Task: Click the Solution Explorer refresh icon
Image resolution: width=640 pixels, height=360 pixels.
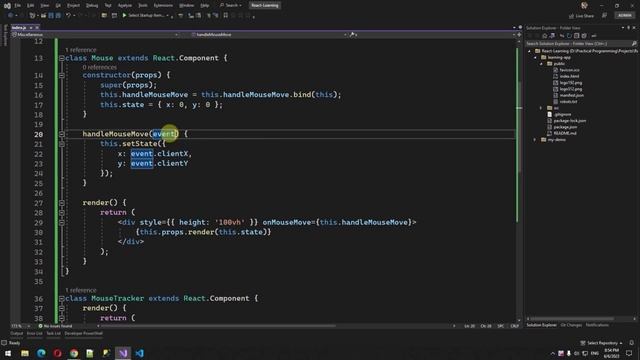Action: [x=569, y=36]
